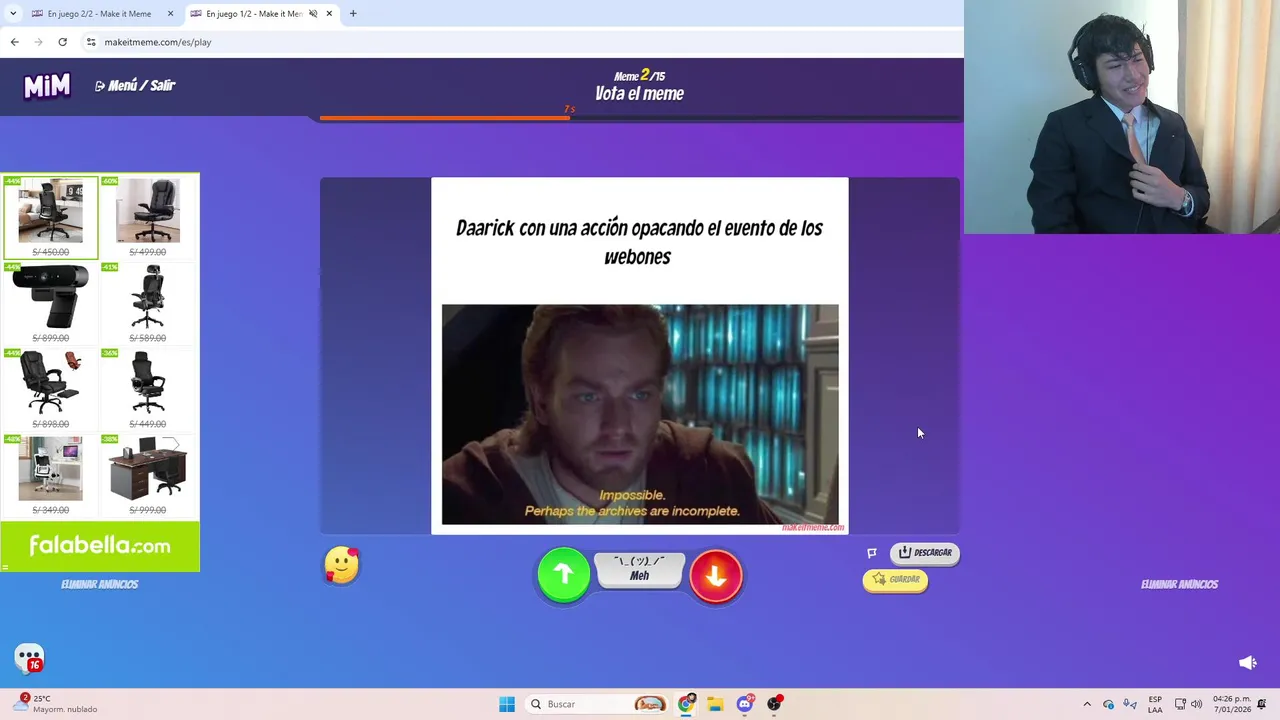This screenshot has height=720, width=1280.
Task: Click the MiM logo
Action: [x=47, y=86]
